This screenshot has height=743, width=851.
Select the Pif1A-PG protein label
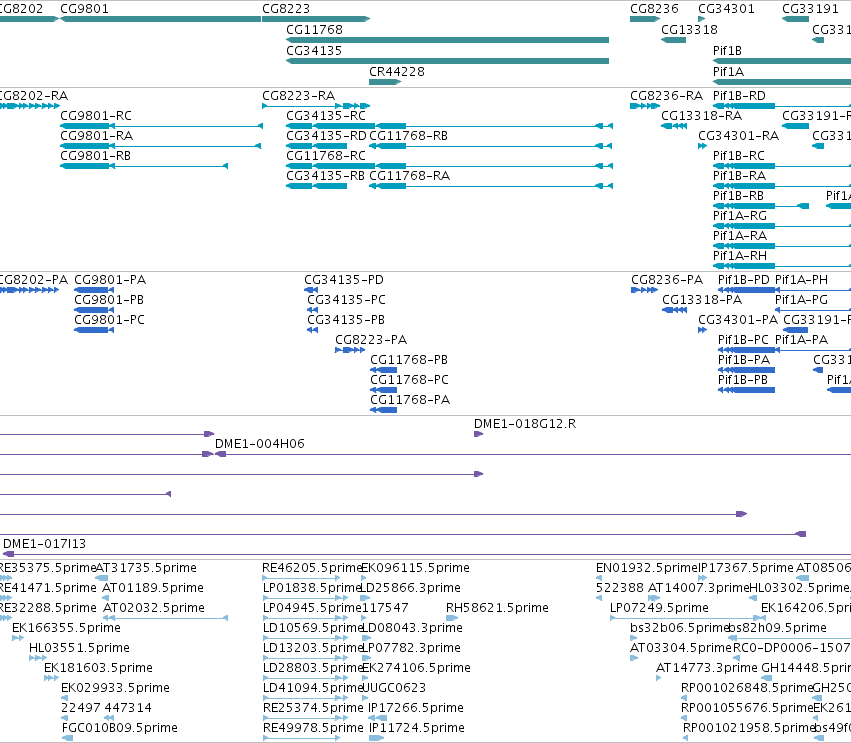point(801,300)
